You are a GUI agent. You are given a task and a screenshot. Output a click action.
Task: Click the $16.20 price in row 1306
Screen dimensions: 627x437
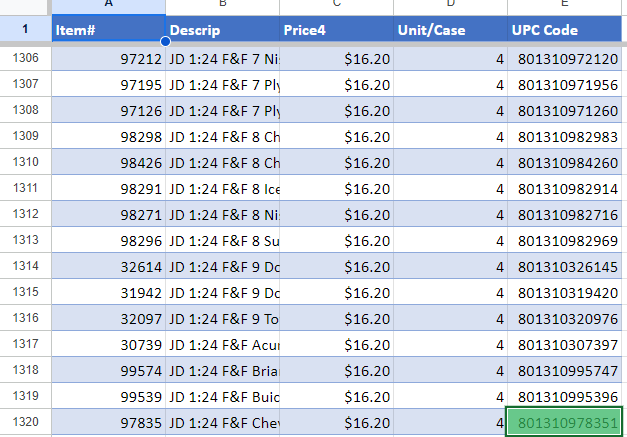336,59
